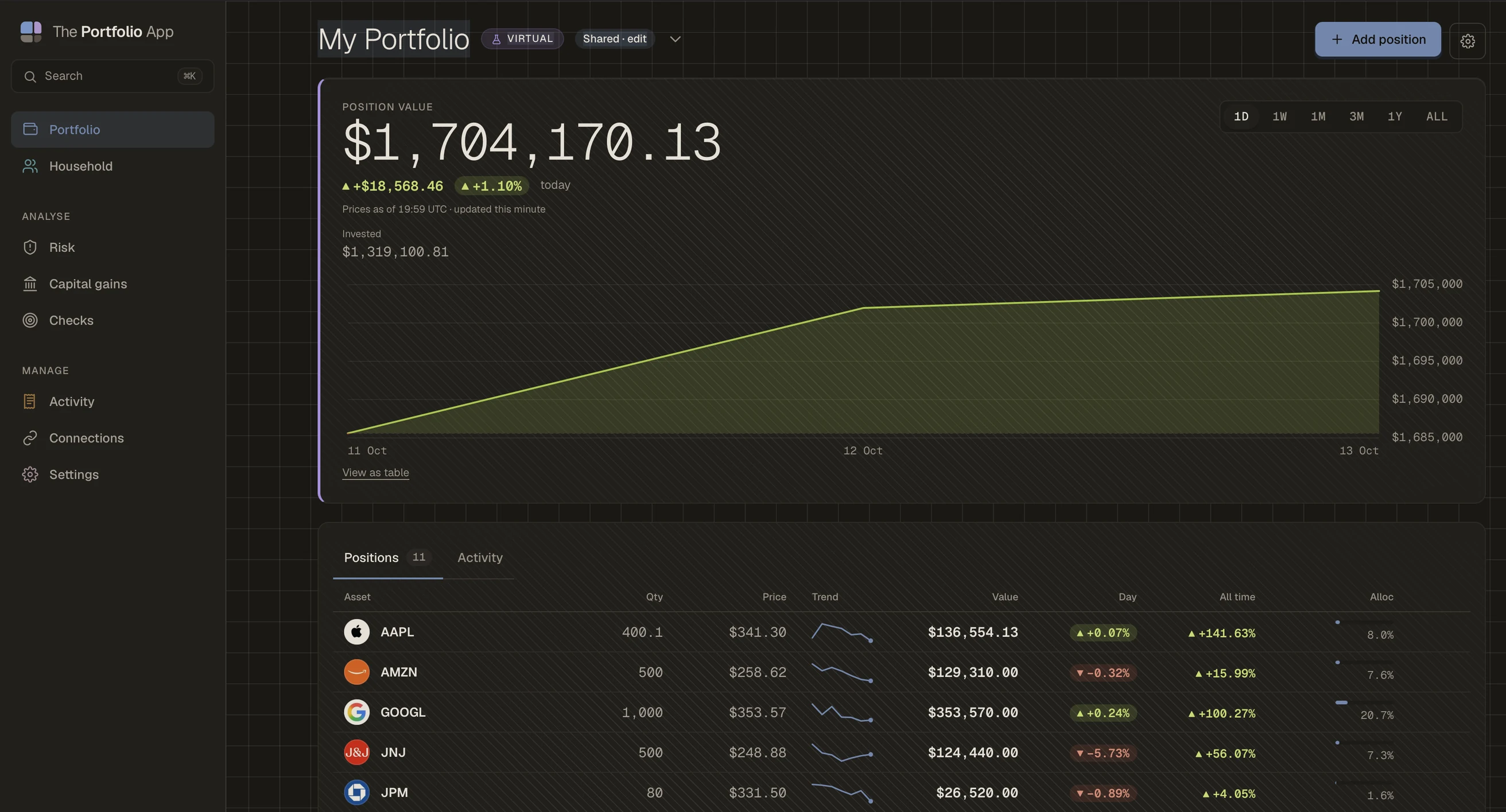Click the GOOGL allocation bar

(1364, 702)
